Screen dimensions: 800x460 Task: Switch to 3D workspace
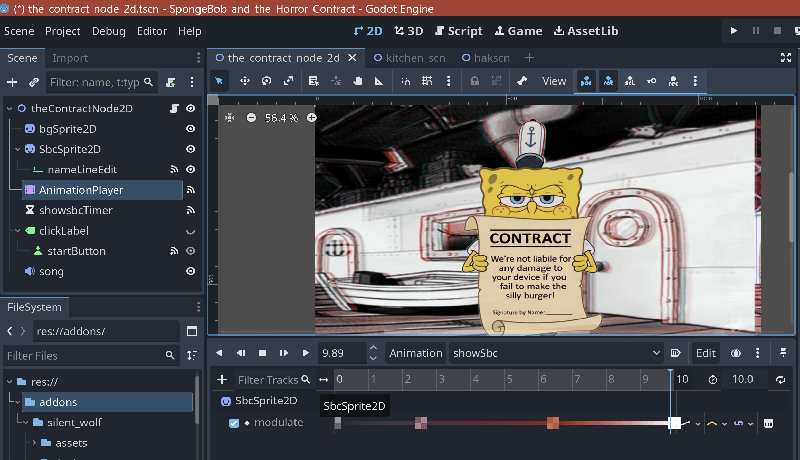click(x=409, y=31)
